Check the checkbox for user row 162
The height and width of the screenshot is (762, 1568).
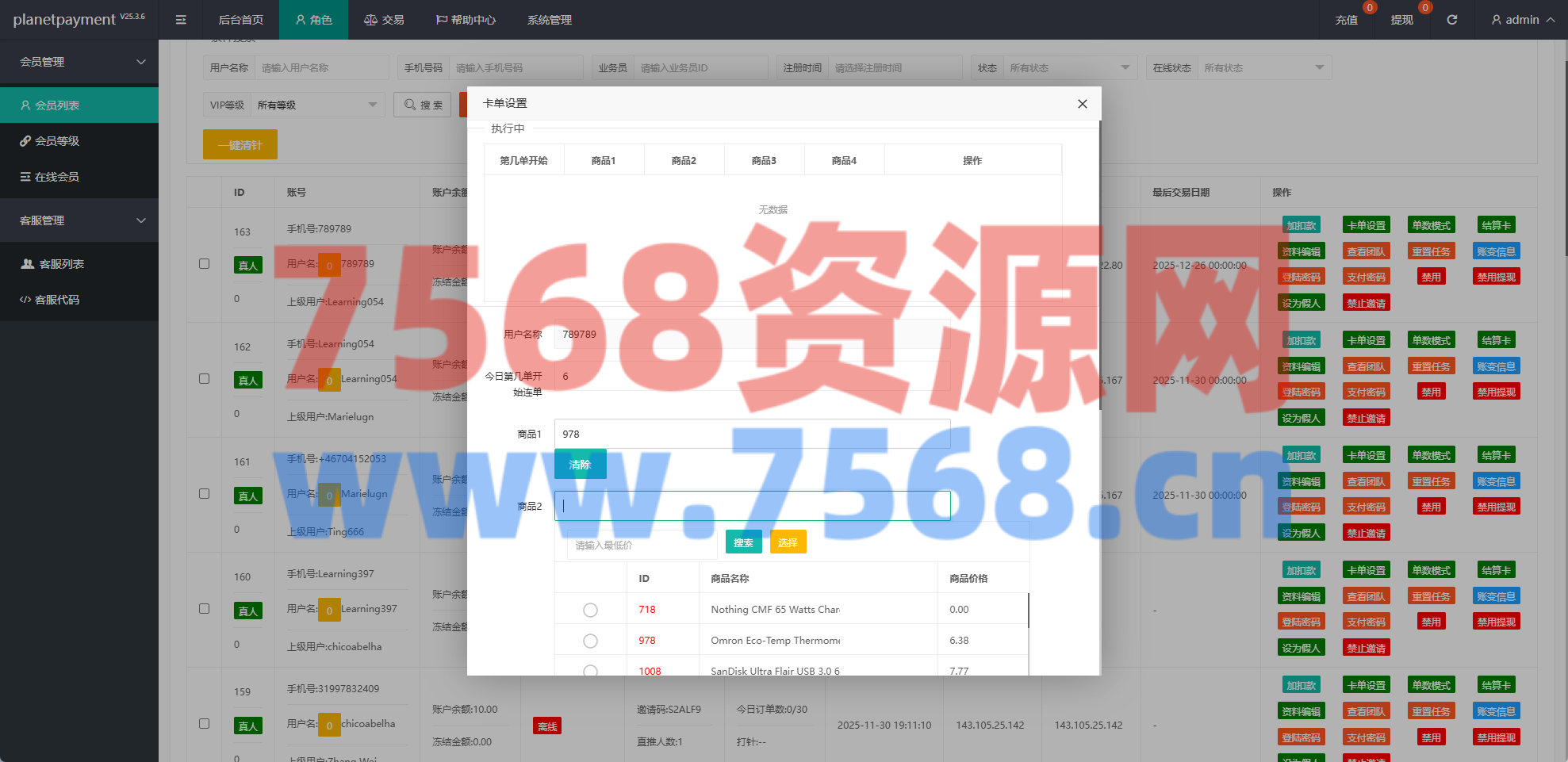(205, 379)
